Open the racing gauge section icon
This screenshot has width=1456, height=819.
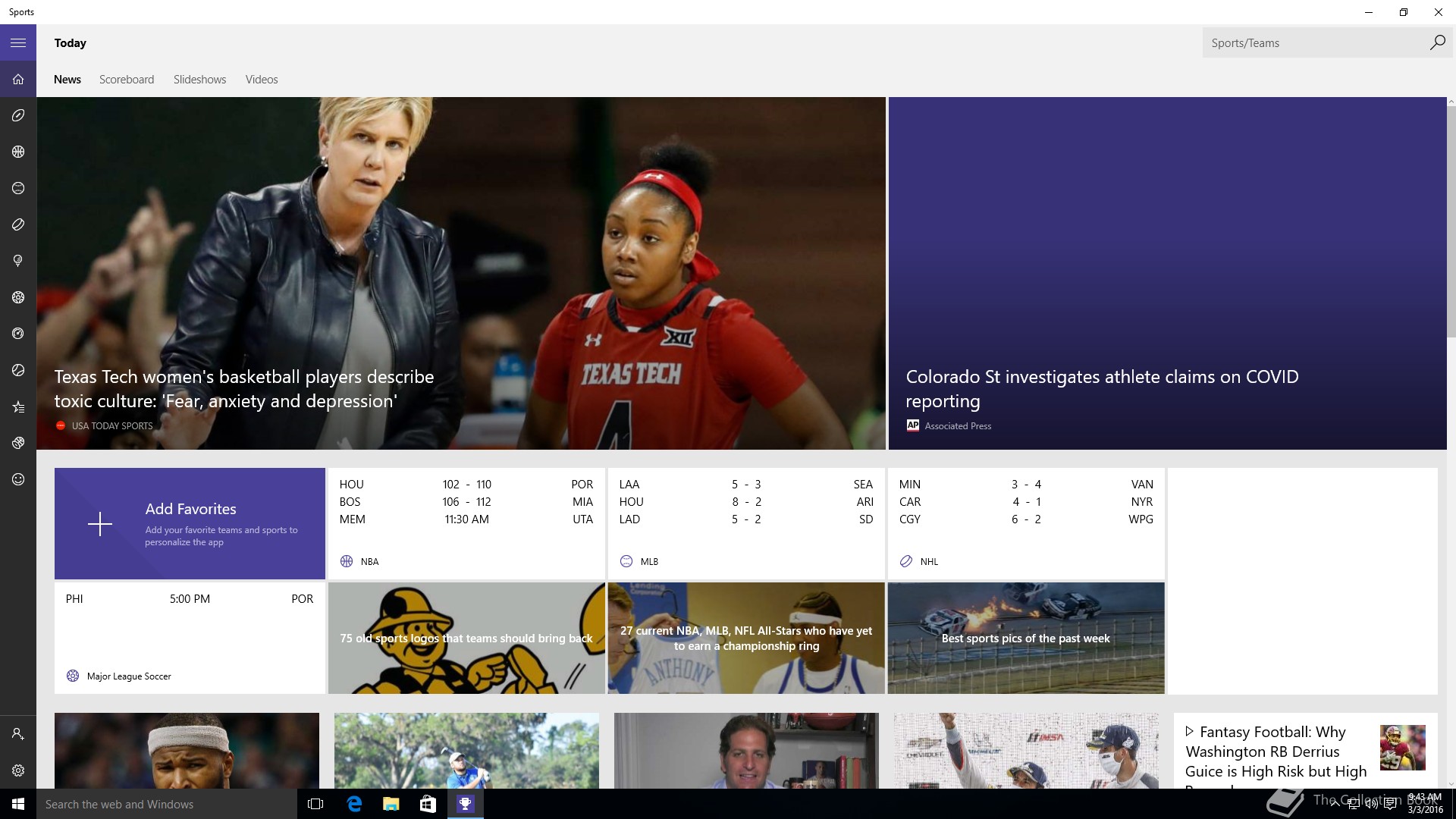[x=18, y=334]
